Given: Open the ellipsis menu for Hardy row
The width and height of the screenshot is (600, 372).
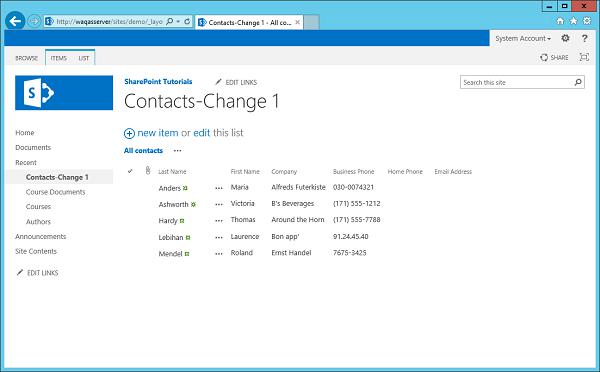Looking at the screenshot, I should [x=219, y=220].
